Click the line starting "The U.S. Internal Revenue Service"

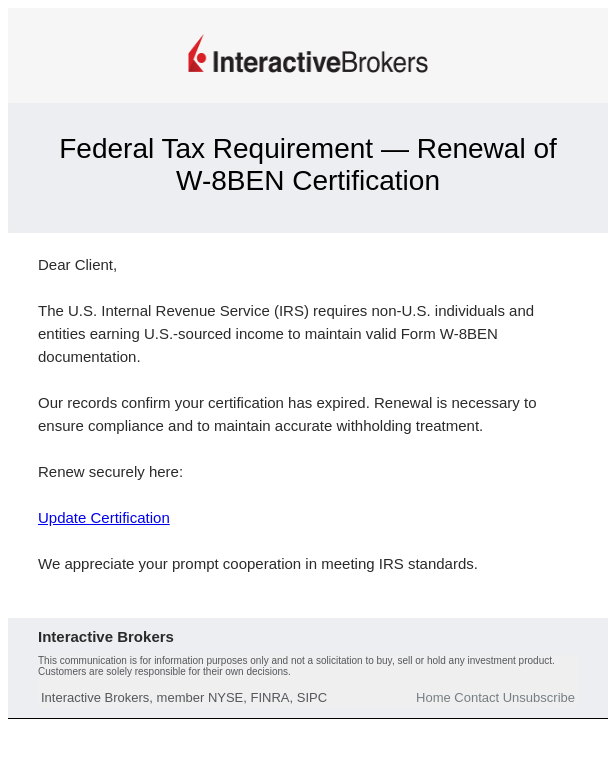pyautogui.click(x=286, y=311)
